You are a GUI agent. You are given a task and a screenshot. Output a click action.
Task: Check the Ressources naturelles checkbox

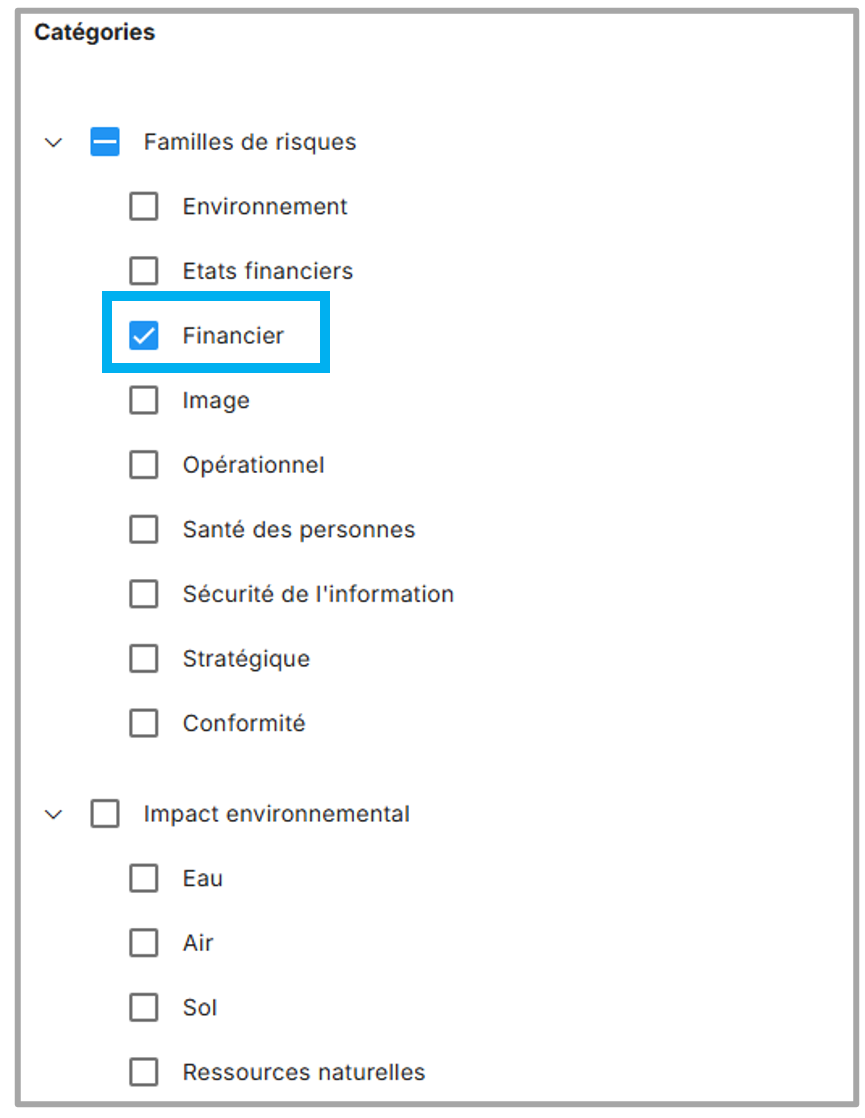144,1073
